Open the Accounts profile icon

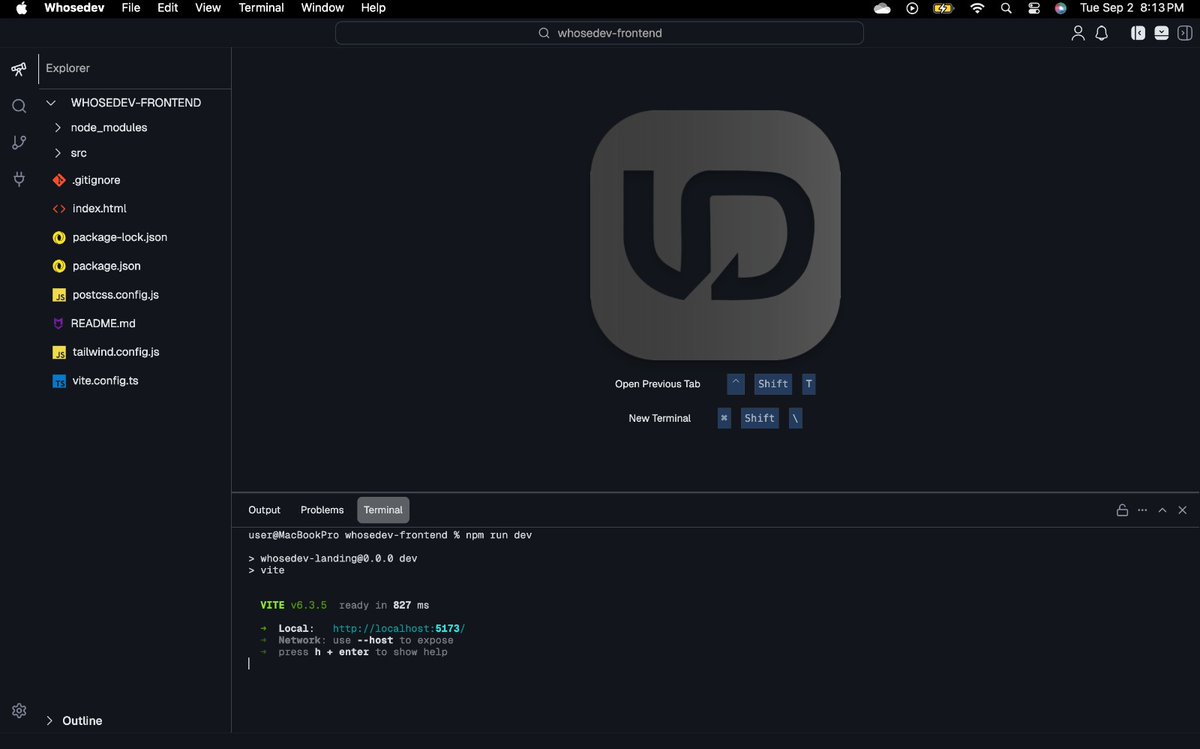pyautogui.click(x=1077, y=32)
